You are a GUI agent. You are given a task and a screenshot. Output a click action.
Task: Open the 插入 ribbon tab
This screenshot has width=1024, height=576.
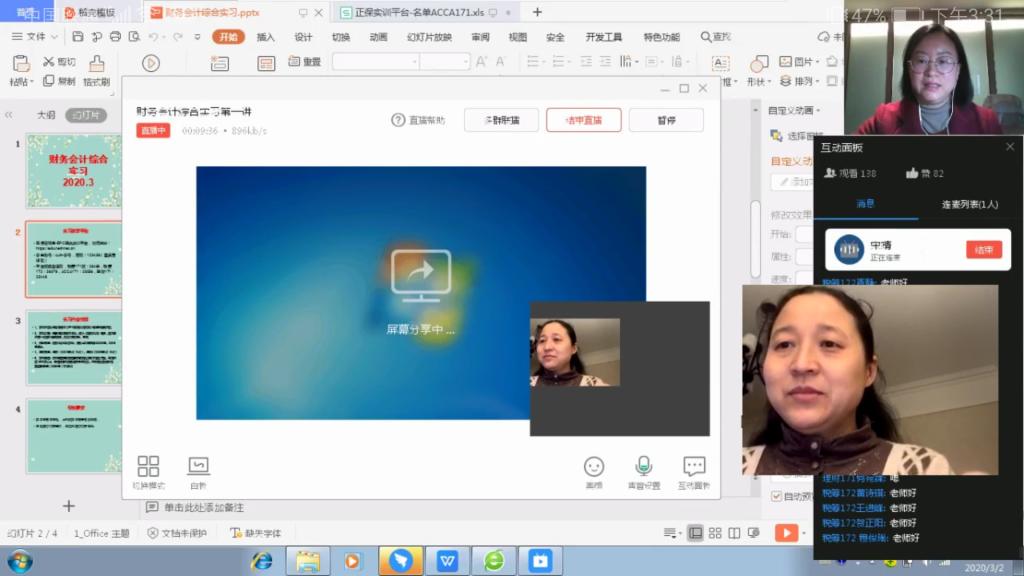click(x=265, y=37)
